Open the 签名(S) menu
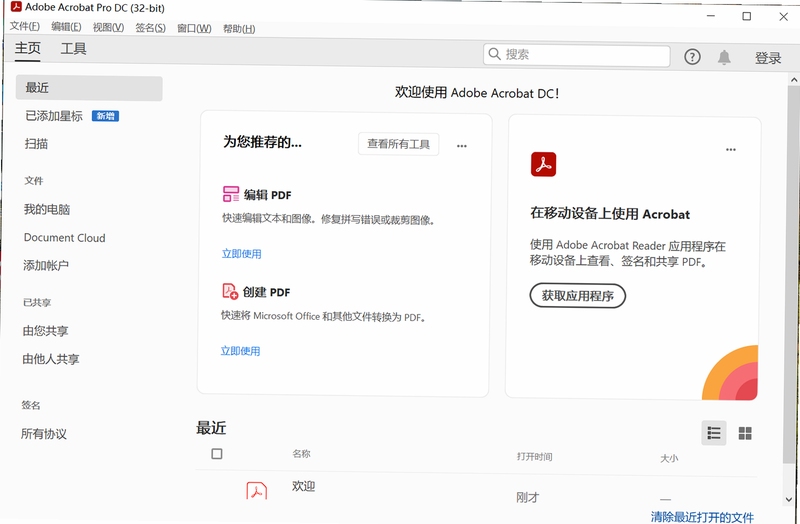Screen dimensions: 800x524 [x=151, y=28]
